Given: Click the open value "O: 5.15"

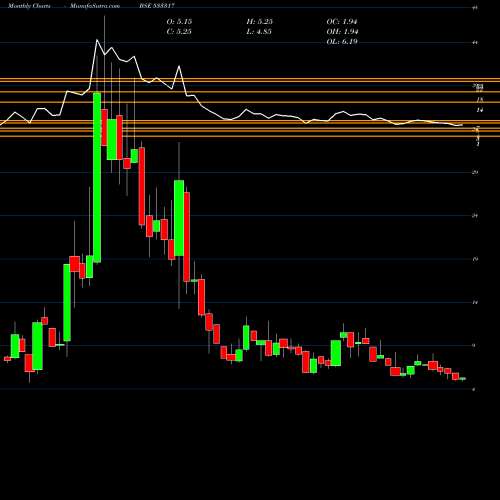Looking at the screenshot, I should point(179,22).
